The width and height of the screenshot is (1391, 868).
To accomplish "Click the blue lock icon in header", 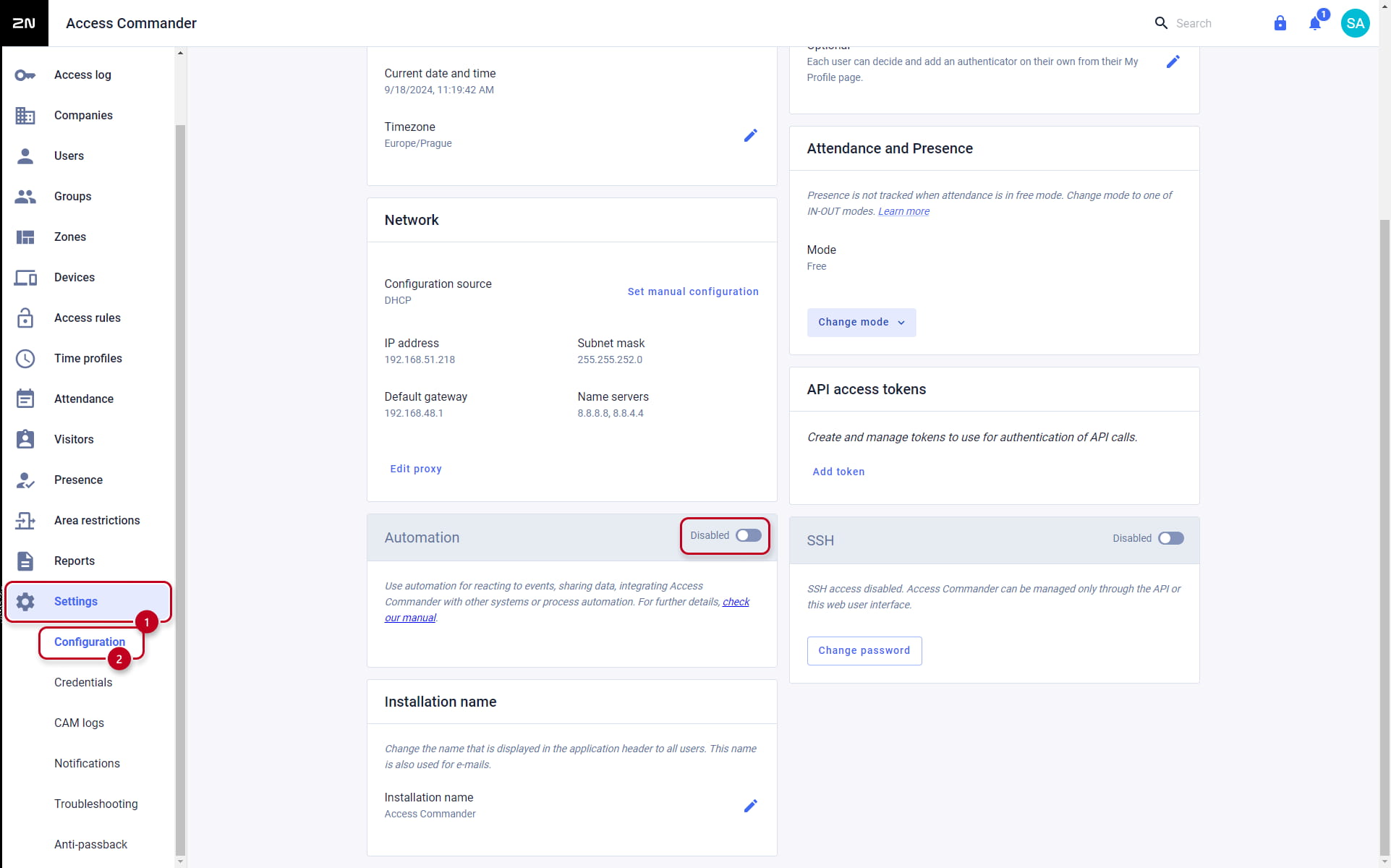I will click(1280, 23).
